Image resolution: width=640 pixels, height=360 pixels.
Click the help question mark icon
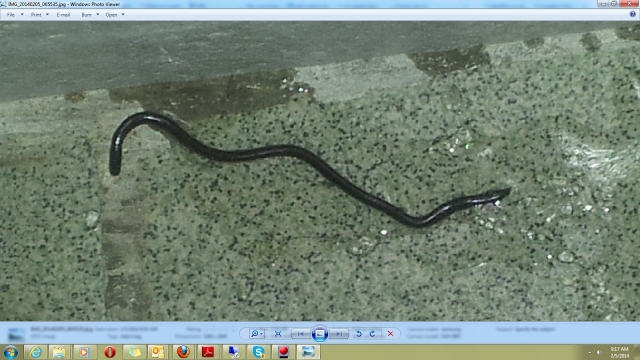pyautogui.click(x=632, y=14)
